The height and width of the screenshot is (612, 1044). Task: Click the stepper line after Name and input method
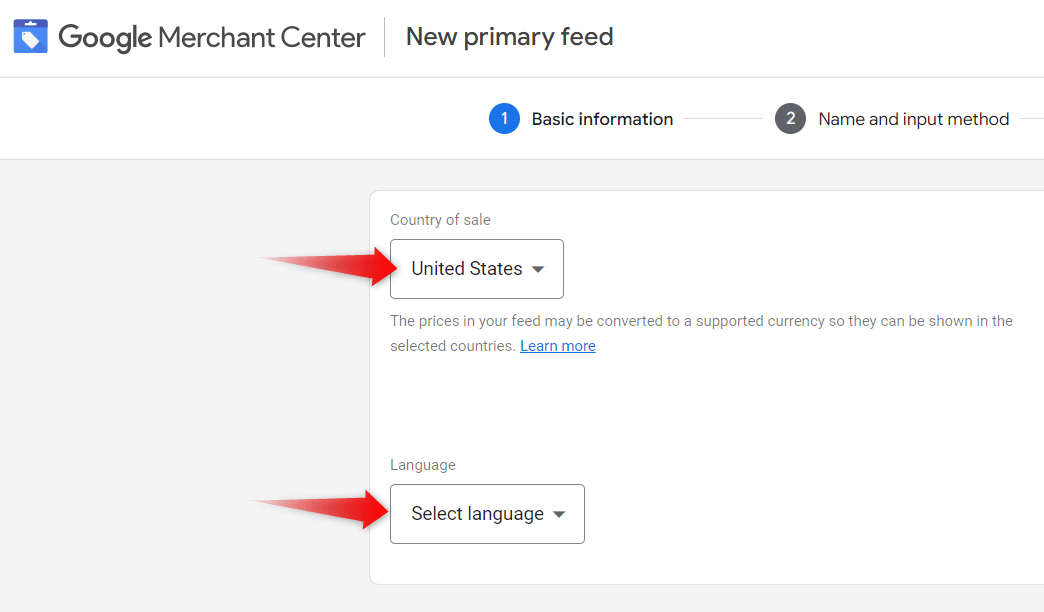[x=1032, y=119]
